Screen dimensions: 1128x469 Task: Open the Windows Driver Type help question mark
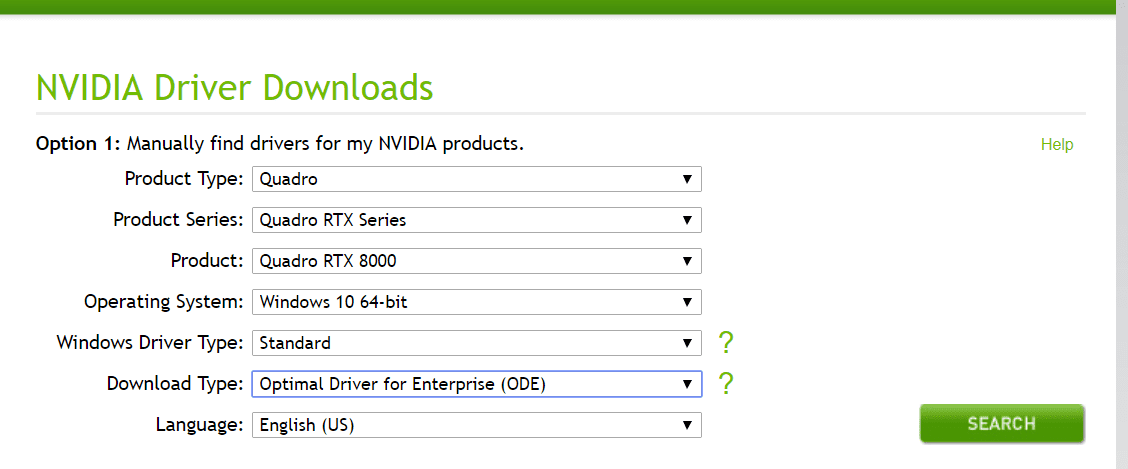point(726,343)
